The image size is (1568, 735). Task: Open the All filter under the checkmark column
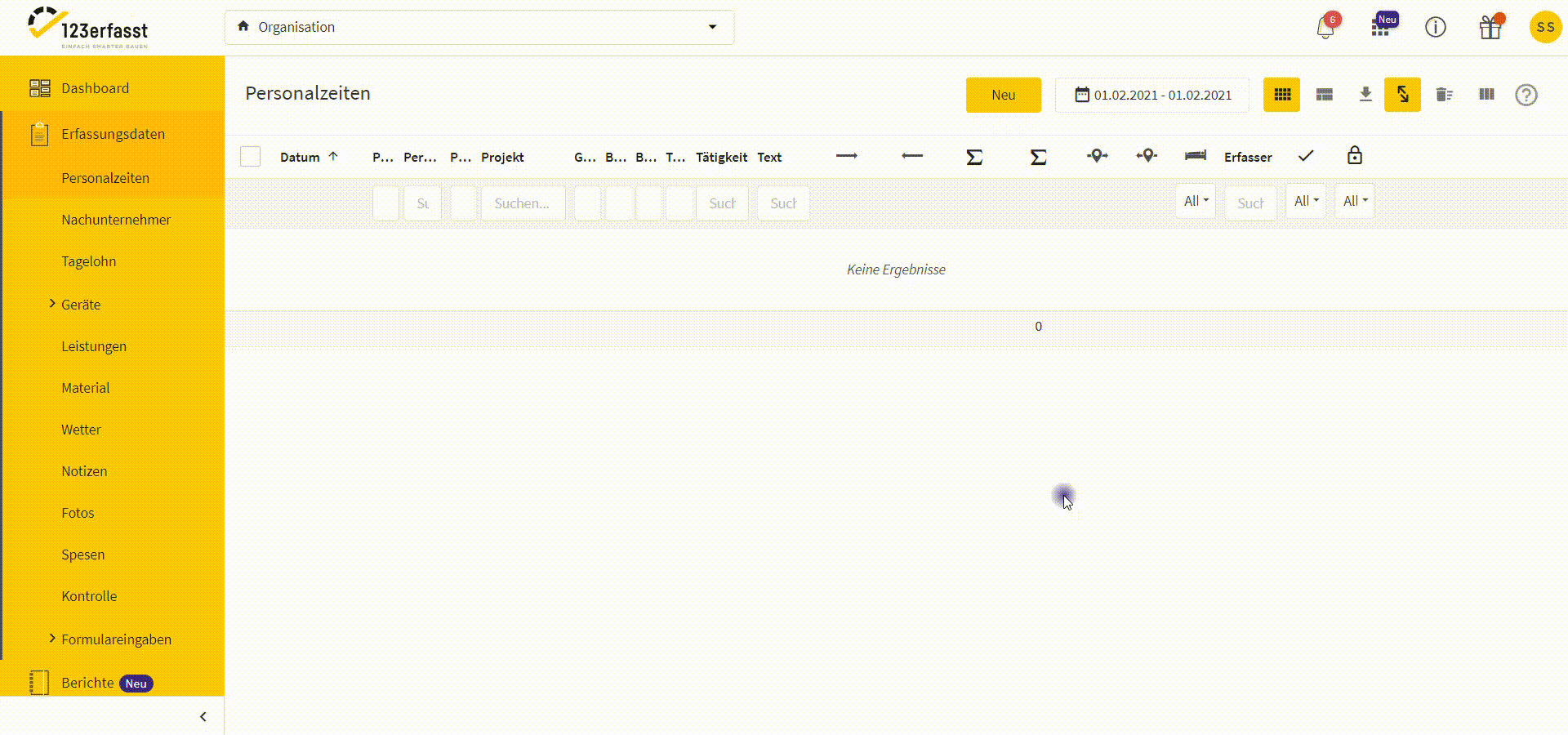(x=1306, y=201)
